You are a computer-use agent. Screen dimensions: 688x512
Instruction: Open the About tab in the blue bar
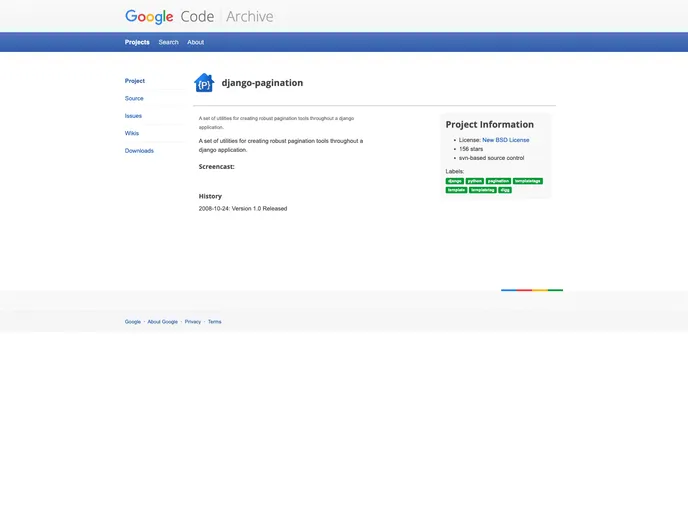(196, 42)
